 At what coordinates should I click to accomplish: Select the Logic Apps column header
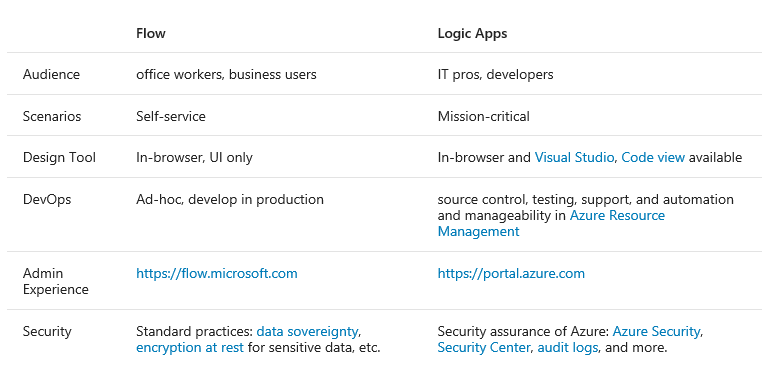[x=473, y=33]
